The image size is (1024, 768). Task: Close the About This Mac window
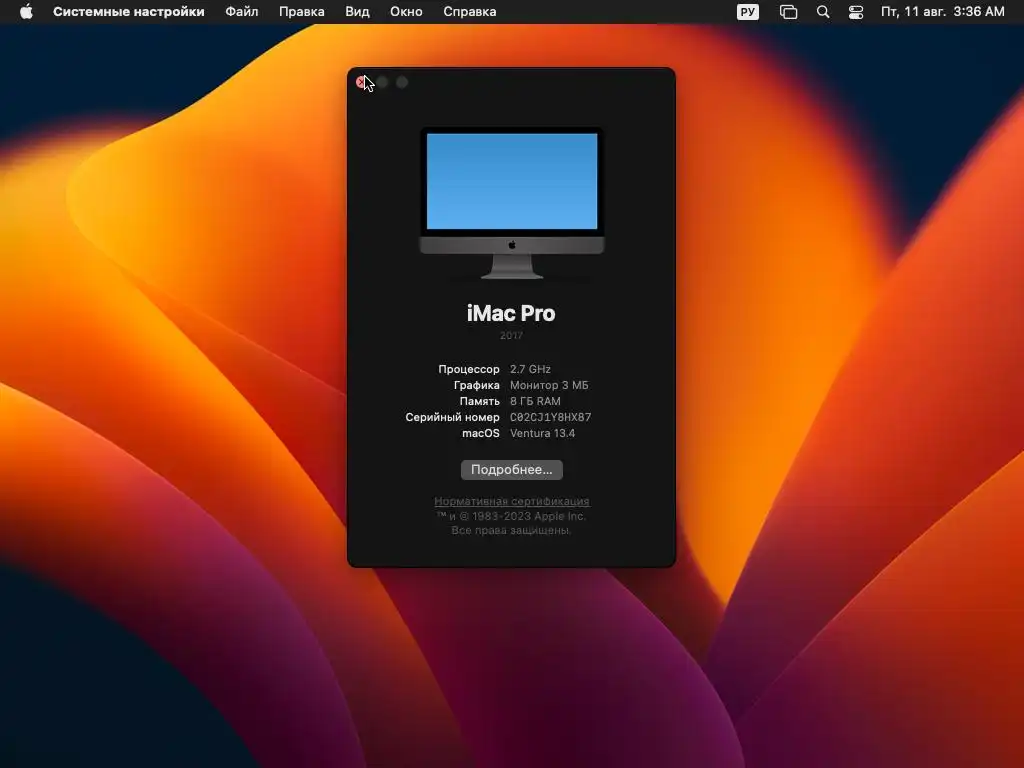[362, 82]
